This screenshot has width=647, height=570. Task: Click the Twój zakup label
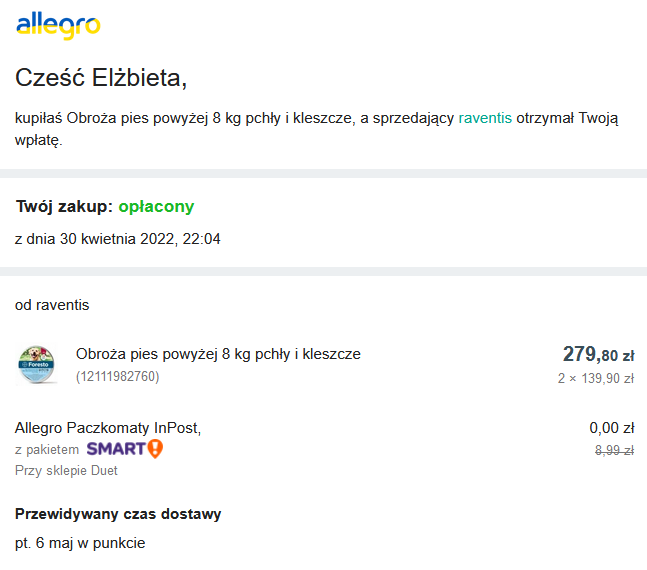64,206
